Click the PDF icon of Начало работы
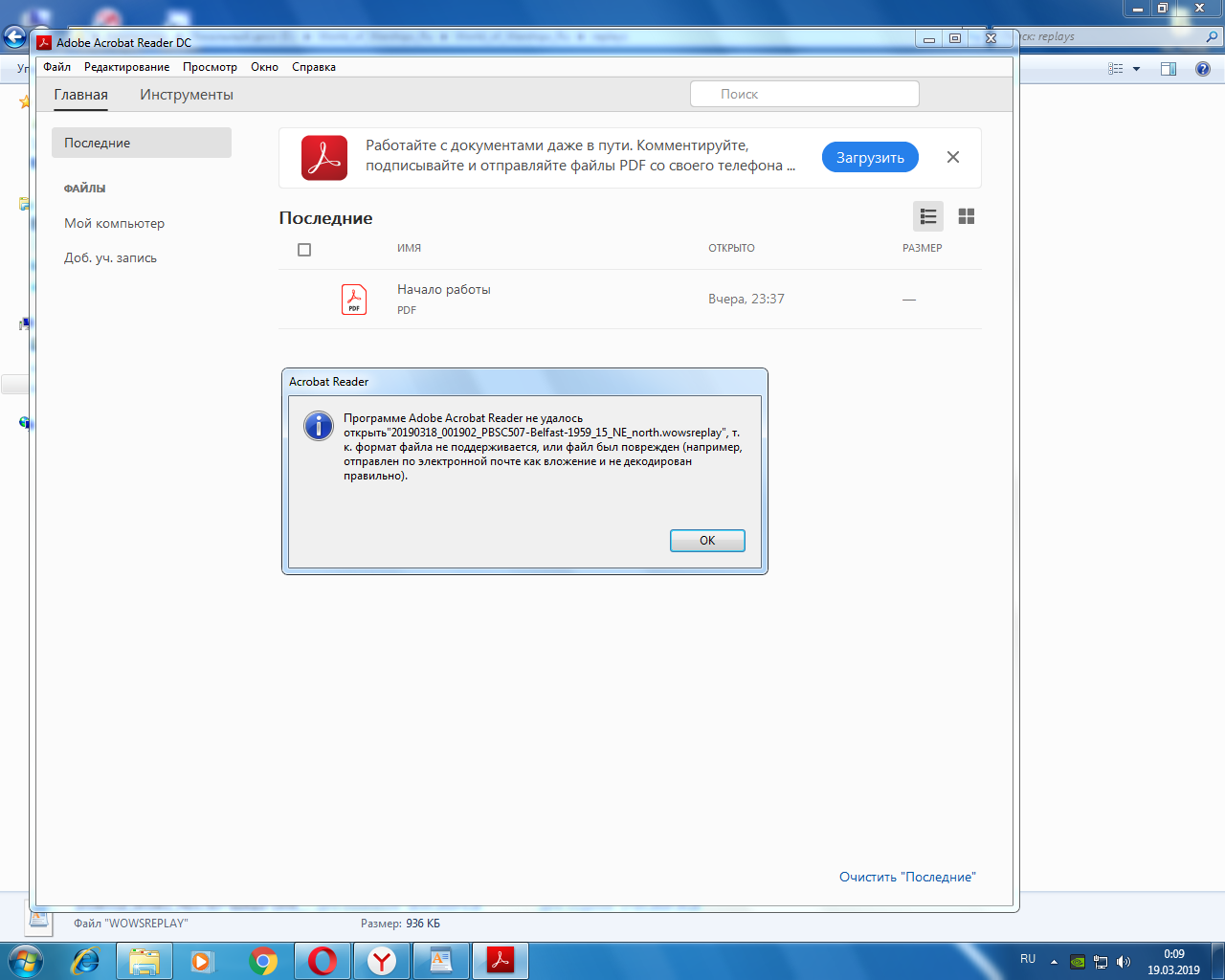Image resolution: width=1225 pixels, height=980 pixels. [x=354, y=300]
